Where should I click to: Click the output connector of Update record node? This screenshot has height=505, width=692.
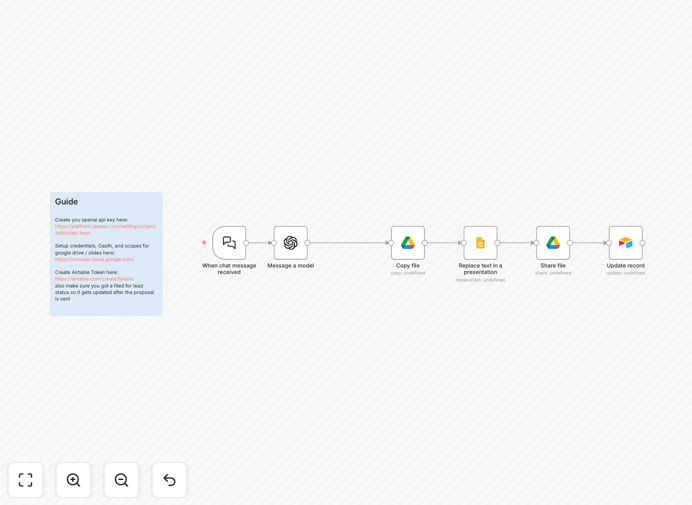coord(643,243)
